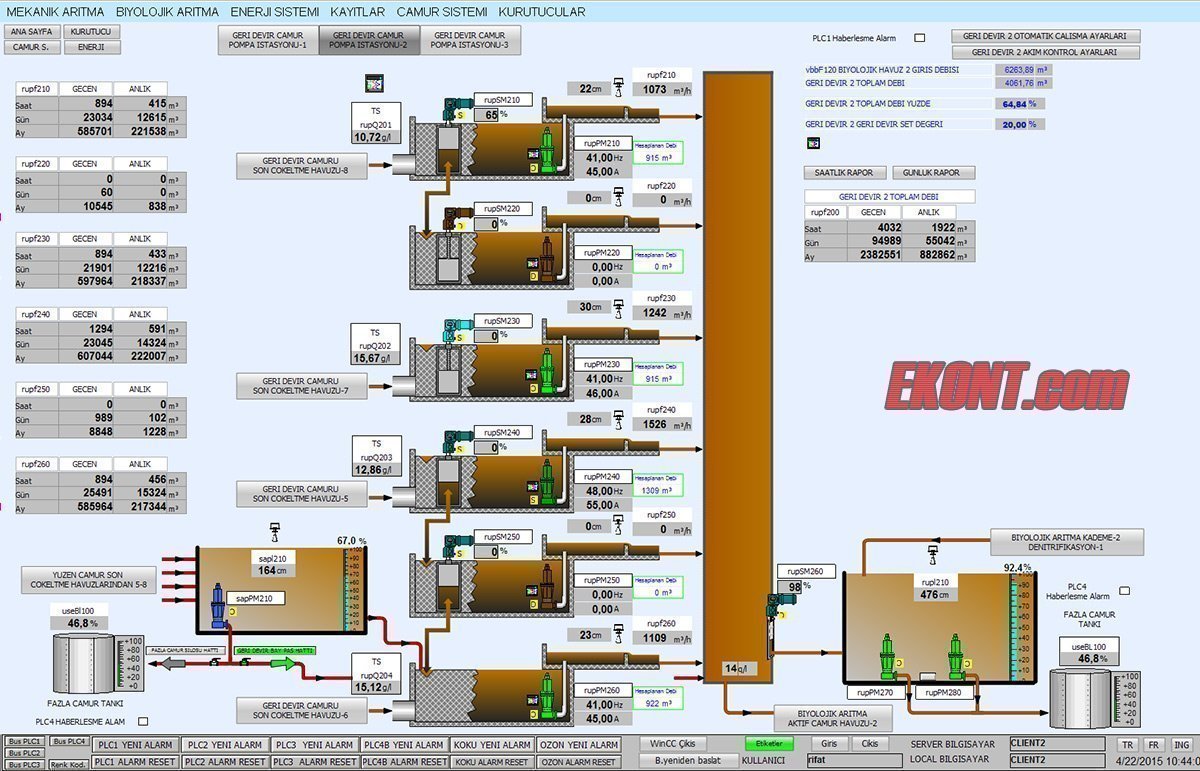This screenshot has width=1200, height=771.
Task: Toggle PLC4 Haberlesme Alarm box near right tank
Action: [1124, 591]
